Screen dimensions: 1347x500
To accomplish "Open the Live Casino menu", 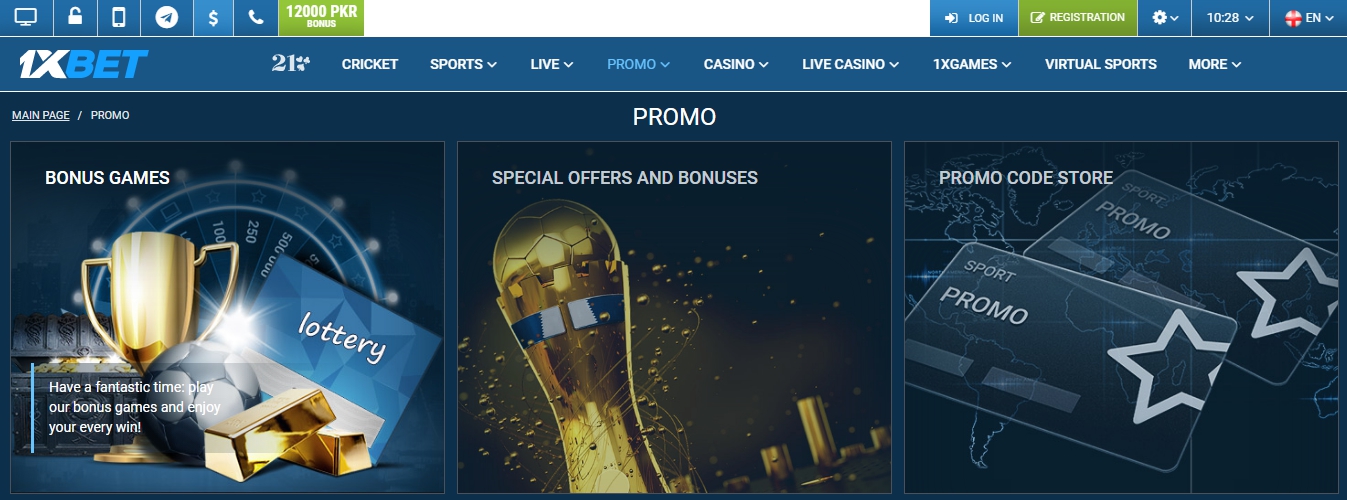I will 850,64.
